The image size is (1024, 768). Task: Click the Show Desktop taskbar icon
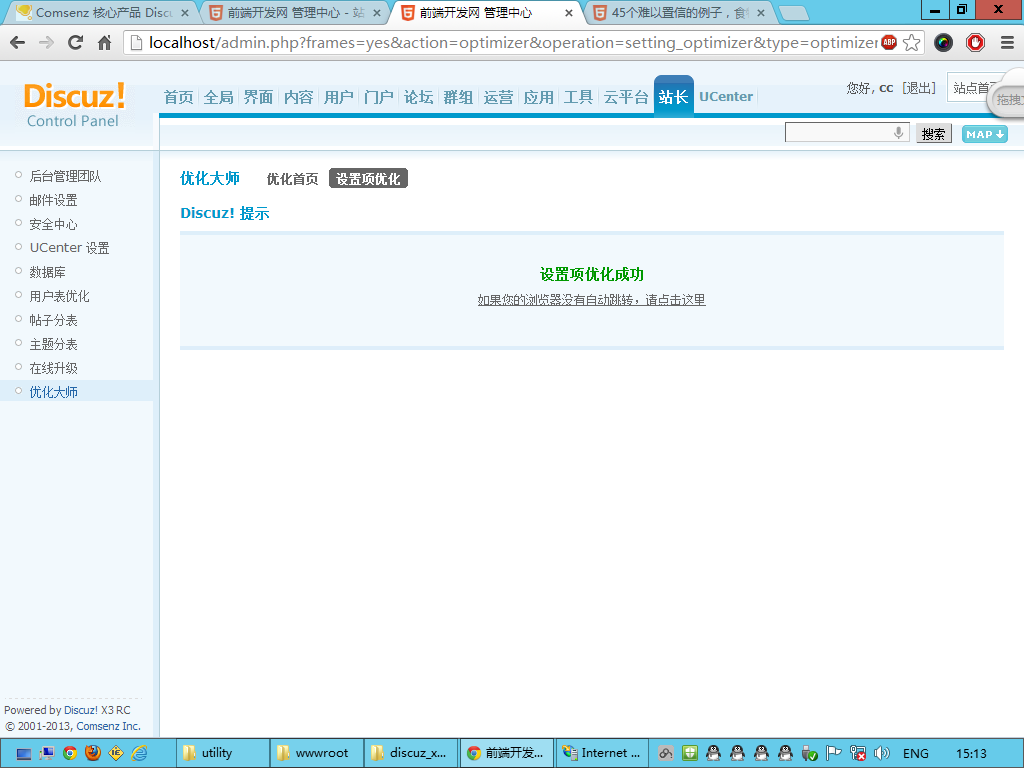click(x=24, y=754)
